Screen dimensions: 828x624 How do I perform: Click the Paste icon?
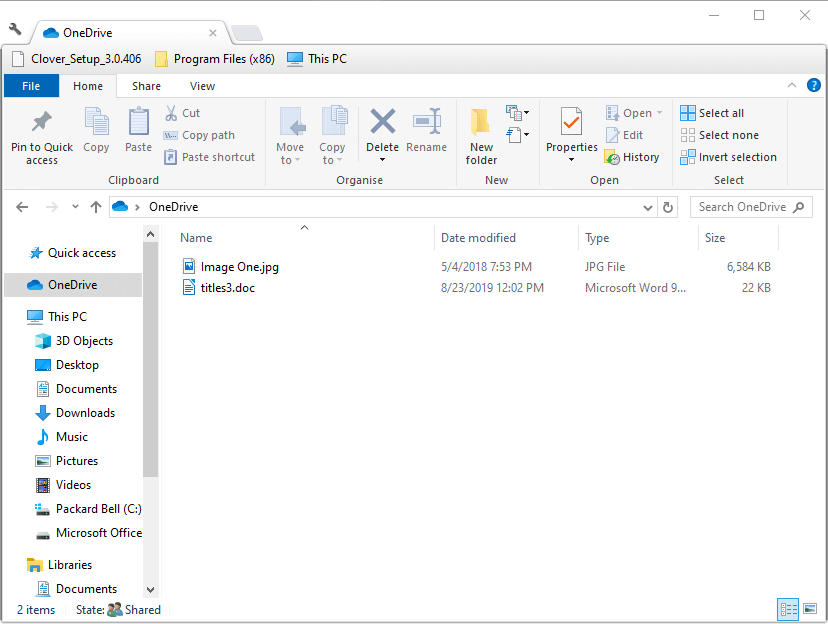pyautogui.click(x=138, y=131)
